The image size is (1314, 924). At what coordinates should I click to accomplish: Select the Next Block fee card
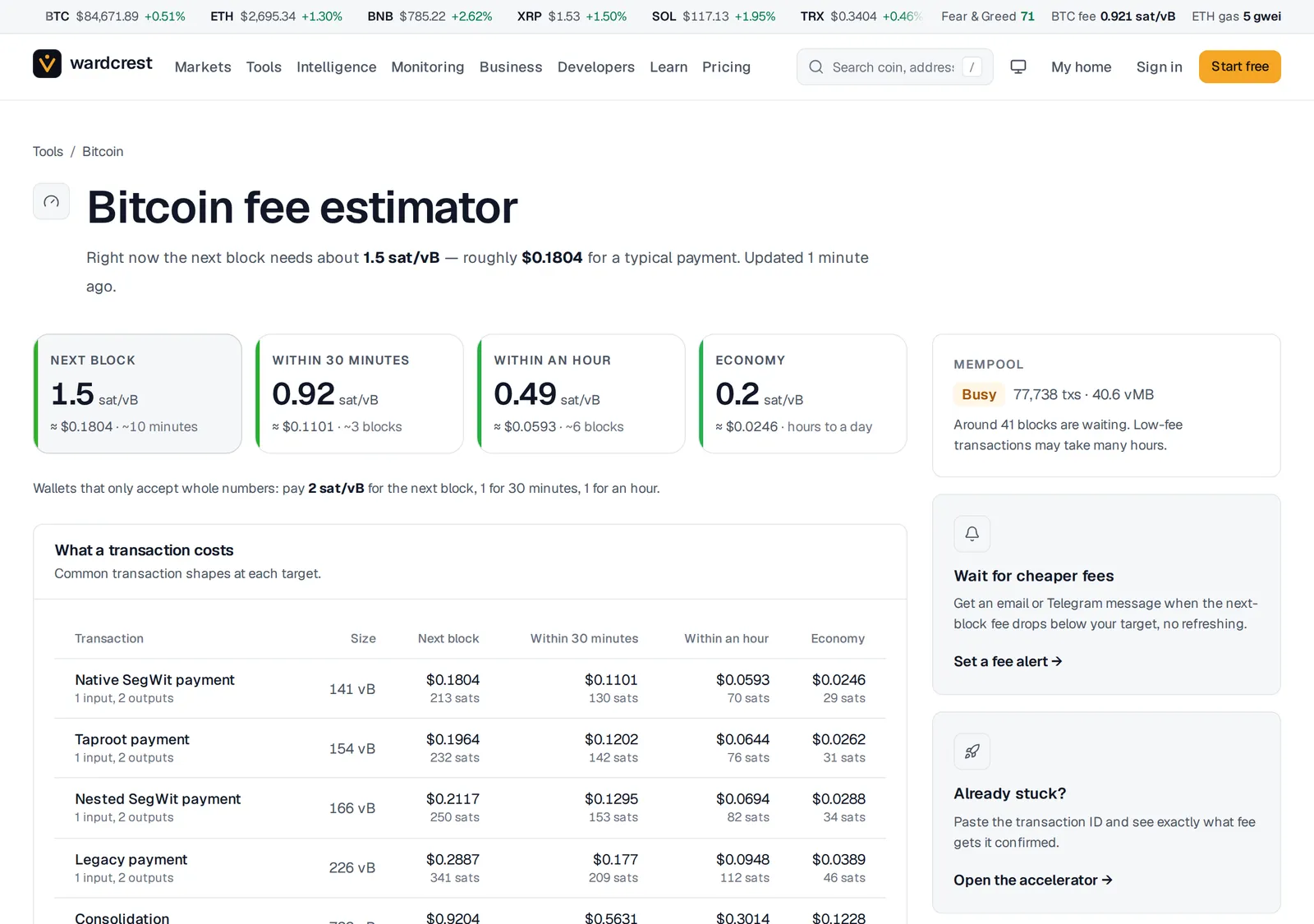(x=138, y=393)
